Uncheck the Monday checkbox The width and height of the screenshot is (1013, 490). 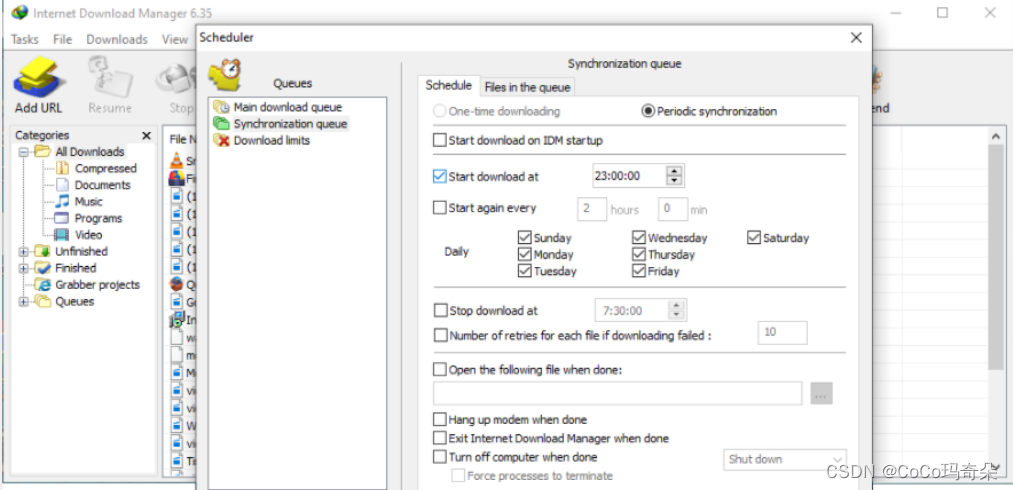pos(525,255)
